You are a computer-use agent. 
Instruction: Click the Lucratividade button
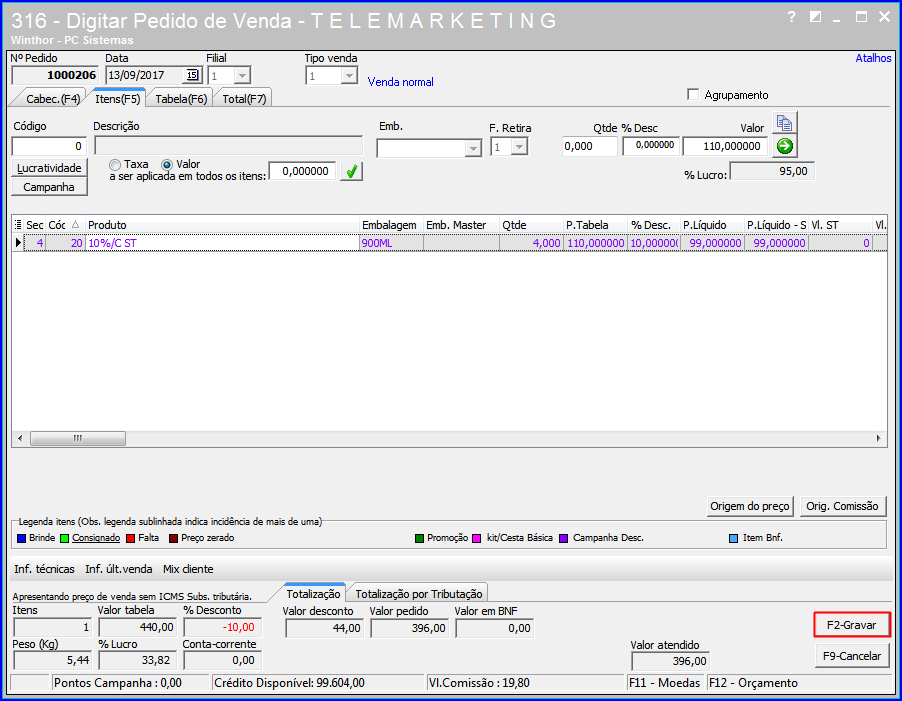(49, 168)
